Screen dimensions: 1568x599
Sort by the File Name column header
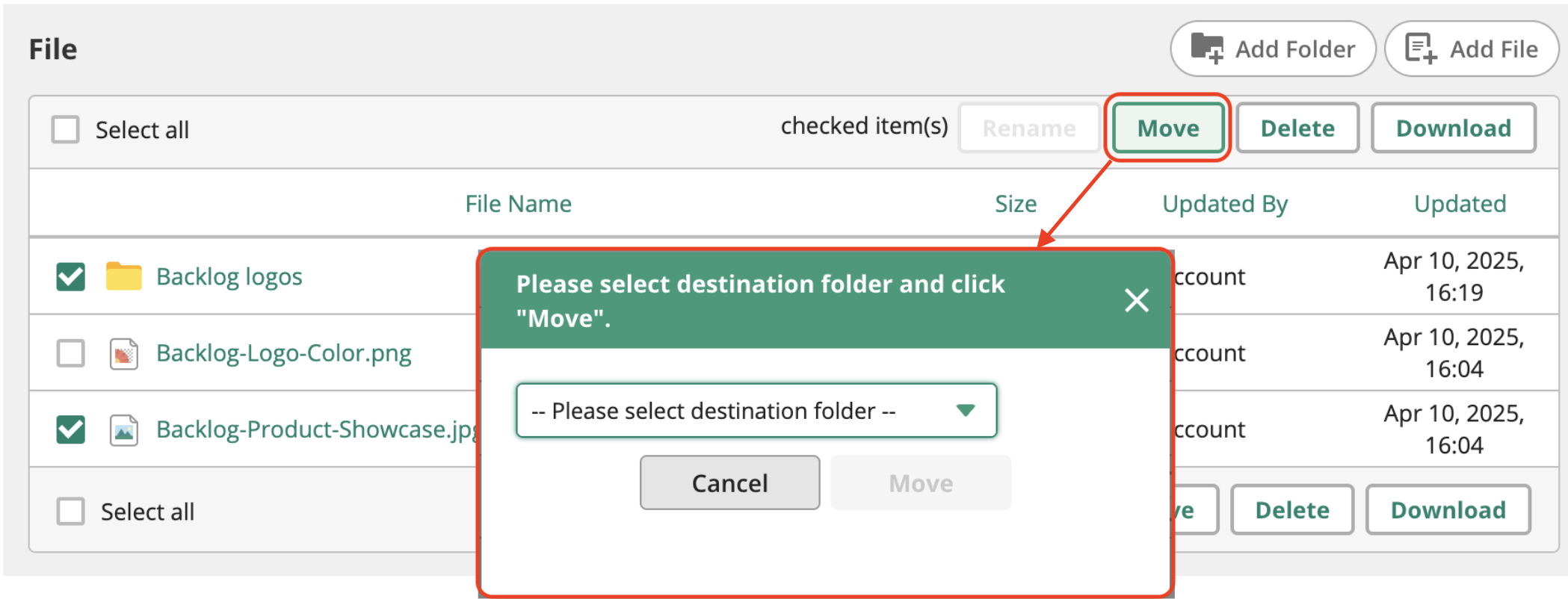(x=518, y=203)
